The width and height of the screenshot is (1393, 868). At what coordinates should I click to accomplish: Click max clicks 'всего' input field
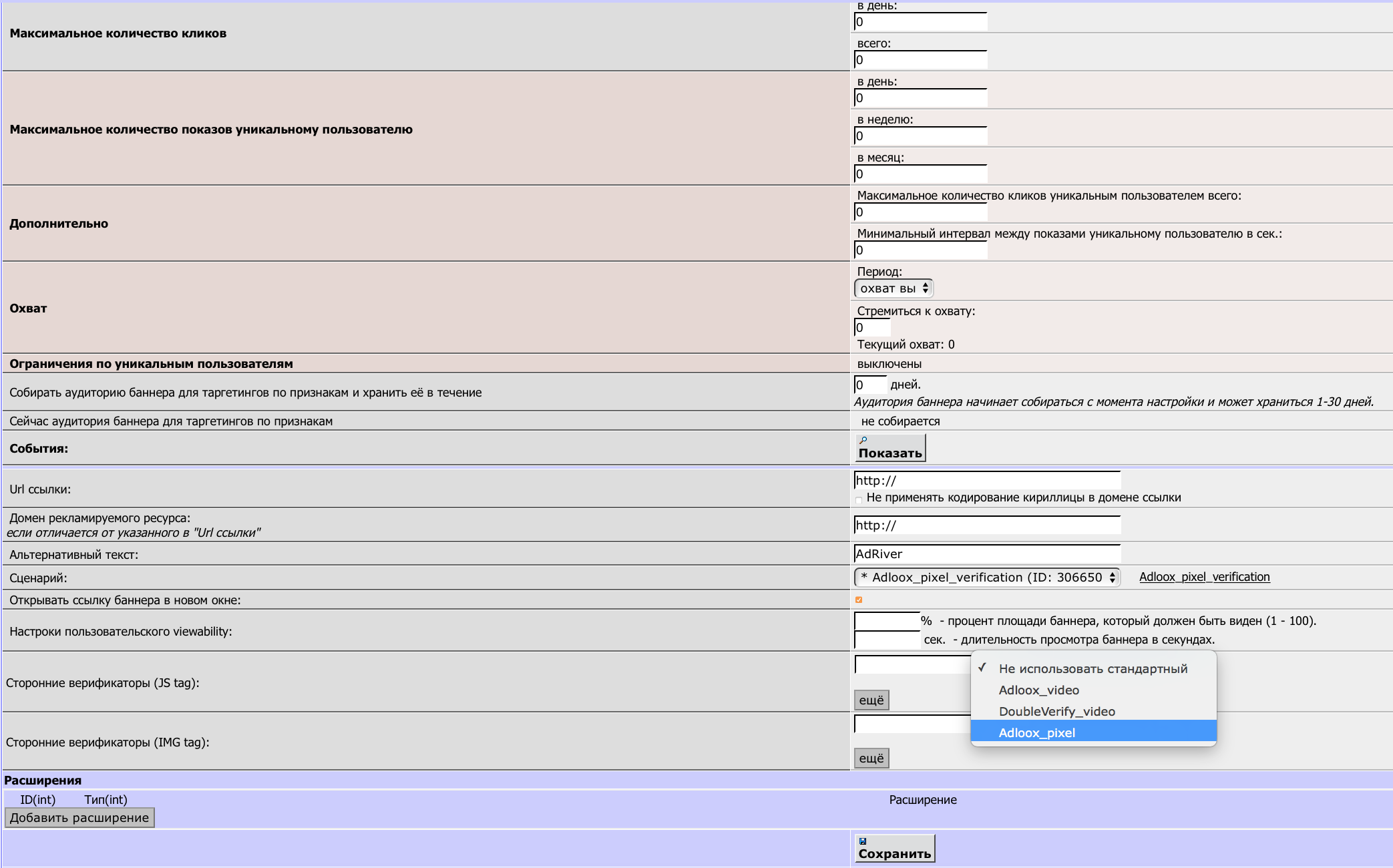click(920, 59)
